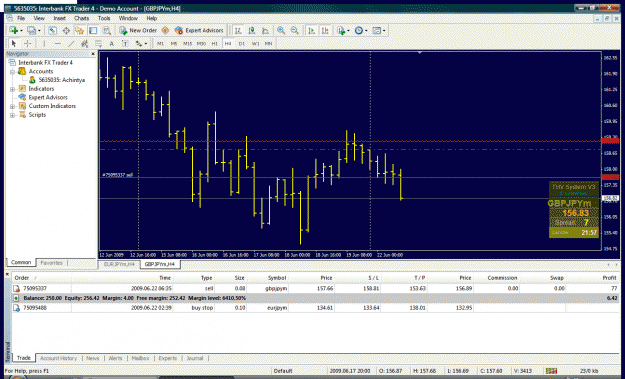Image resolution: width=625 pixels, height=379 pixels.
Task: Select the Fibonacci Retracement tool
Action: (x=98, y=43)
